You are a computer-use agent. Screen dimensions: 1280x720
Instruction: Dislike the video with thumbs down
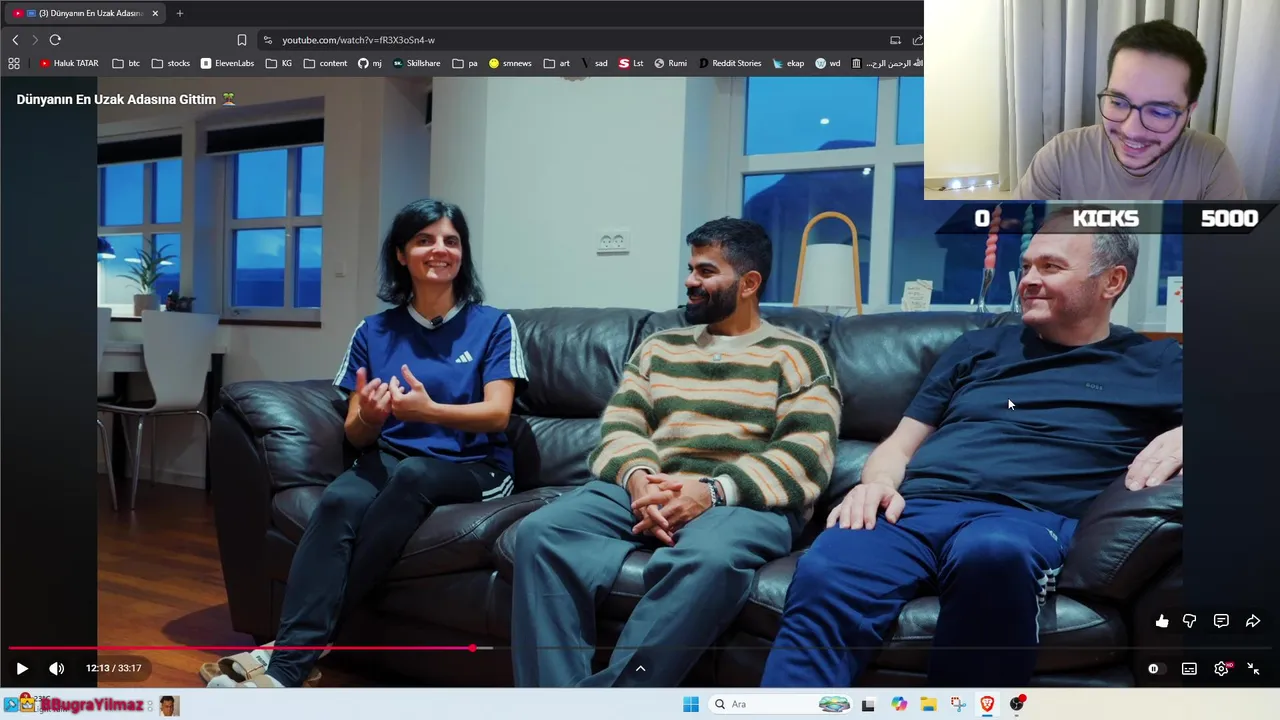click(1190, 621)
